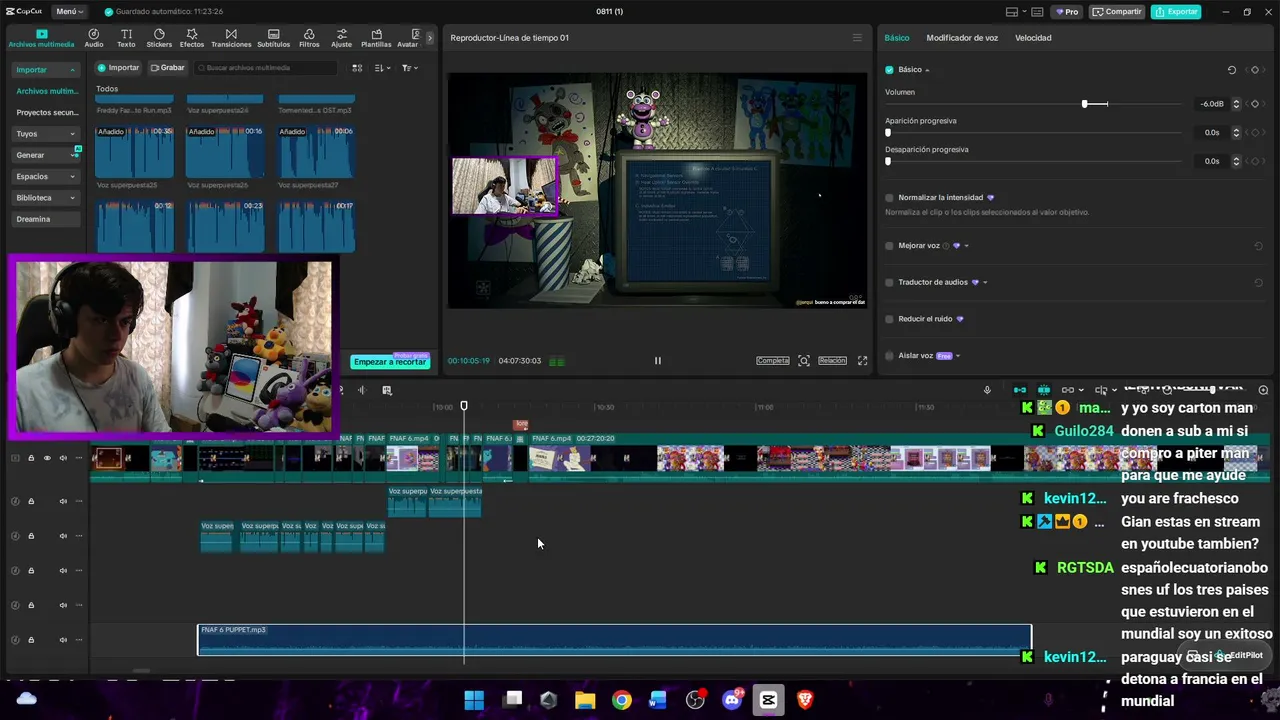Open the player panel hamburger menu

pos(857,38)
